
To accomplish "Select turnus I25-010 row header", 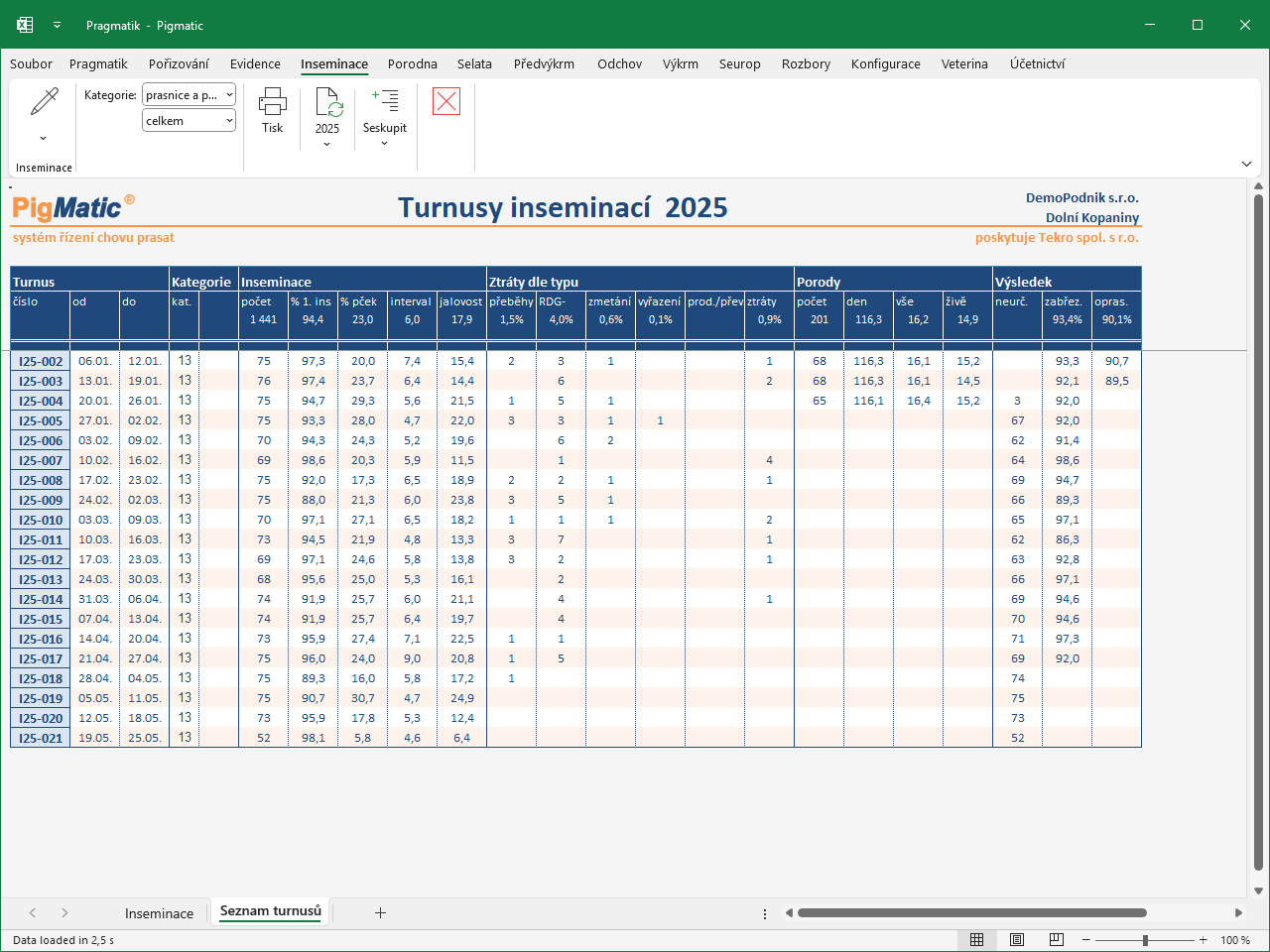I will 41,520.
